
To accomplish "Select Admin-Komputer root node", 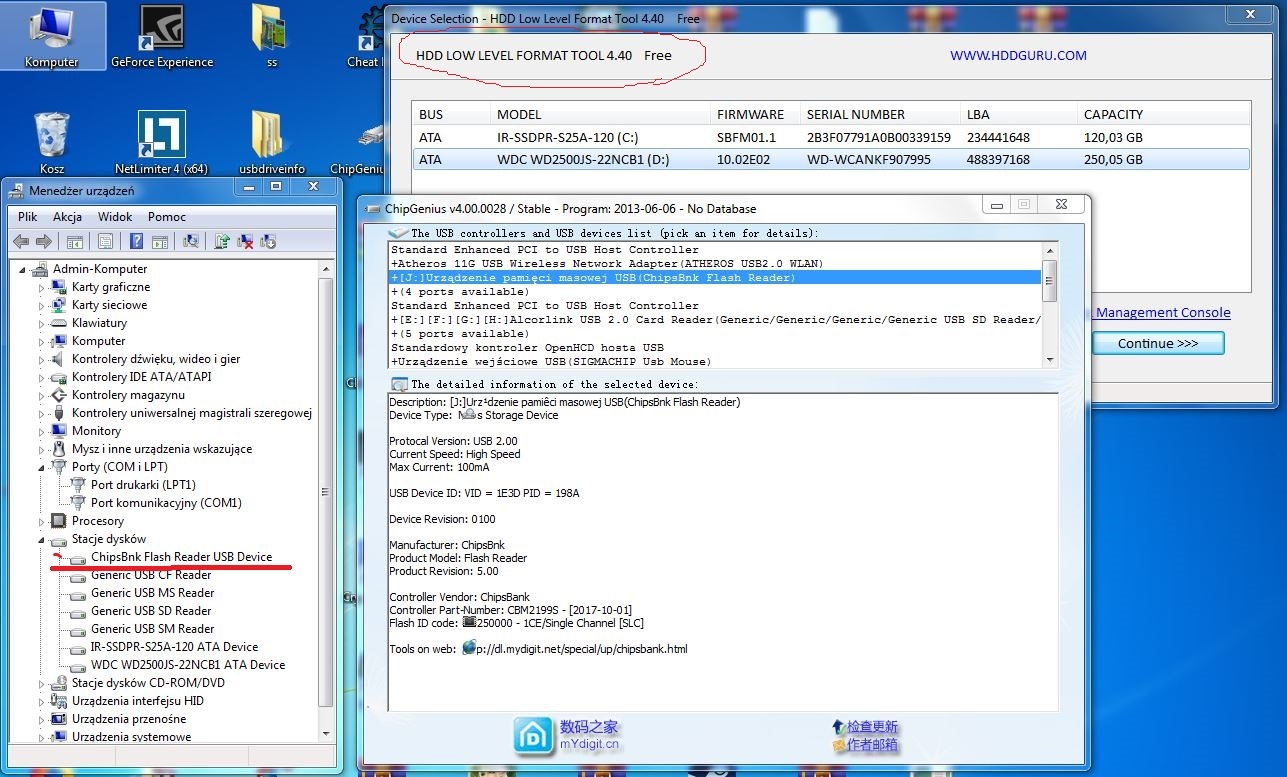I will [99, 269].
